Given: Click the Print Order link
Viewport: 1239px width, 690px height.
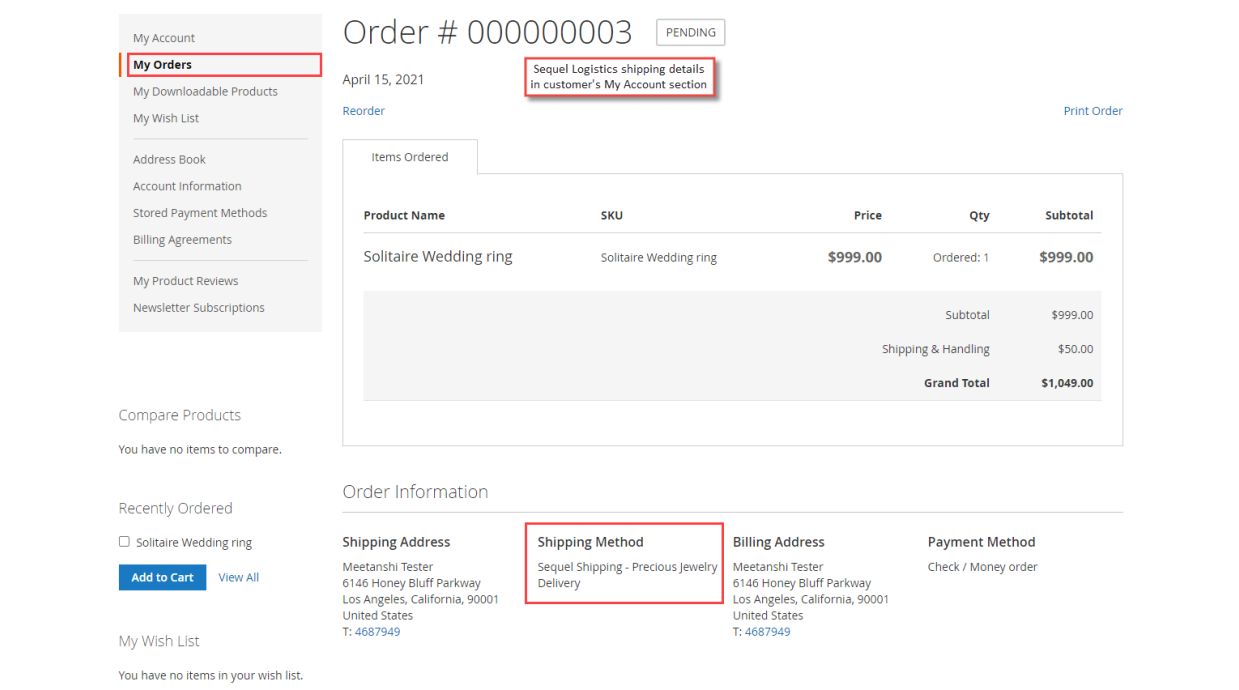Looking at the screenshot, I should pos(1092,111).
